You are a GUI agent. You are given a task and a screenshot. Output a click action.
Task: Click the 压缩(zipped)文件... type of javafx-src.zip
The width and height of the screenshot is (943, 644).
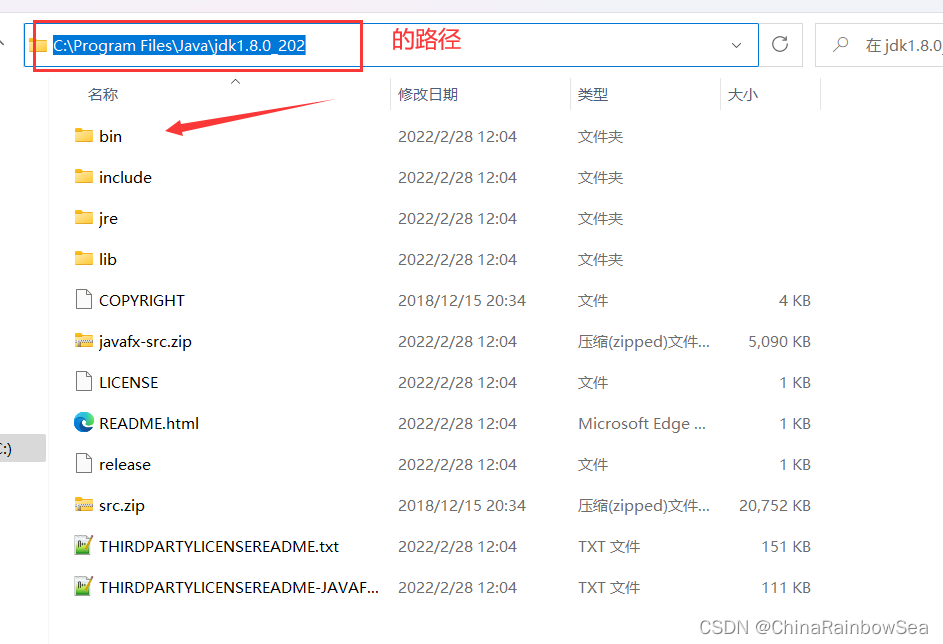tap(644, 342)
